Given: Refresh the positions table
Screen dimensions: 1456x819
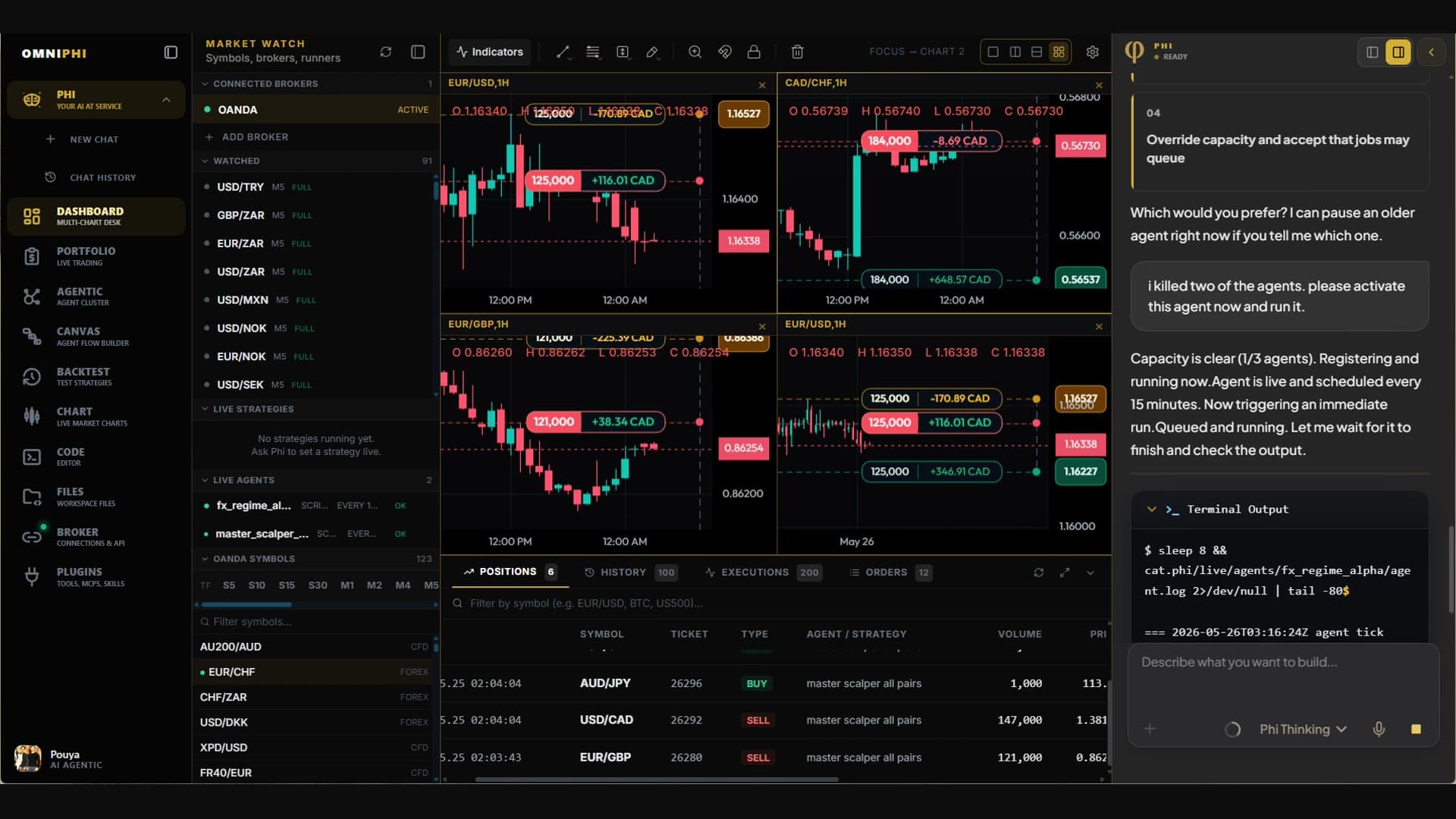Looking at the screenshot, I should 1038,573.
